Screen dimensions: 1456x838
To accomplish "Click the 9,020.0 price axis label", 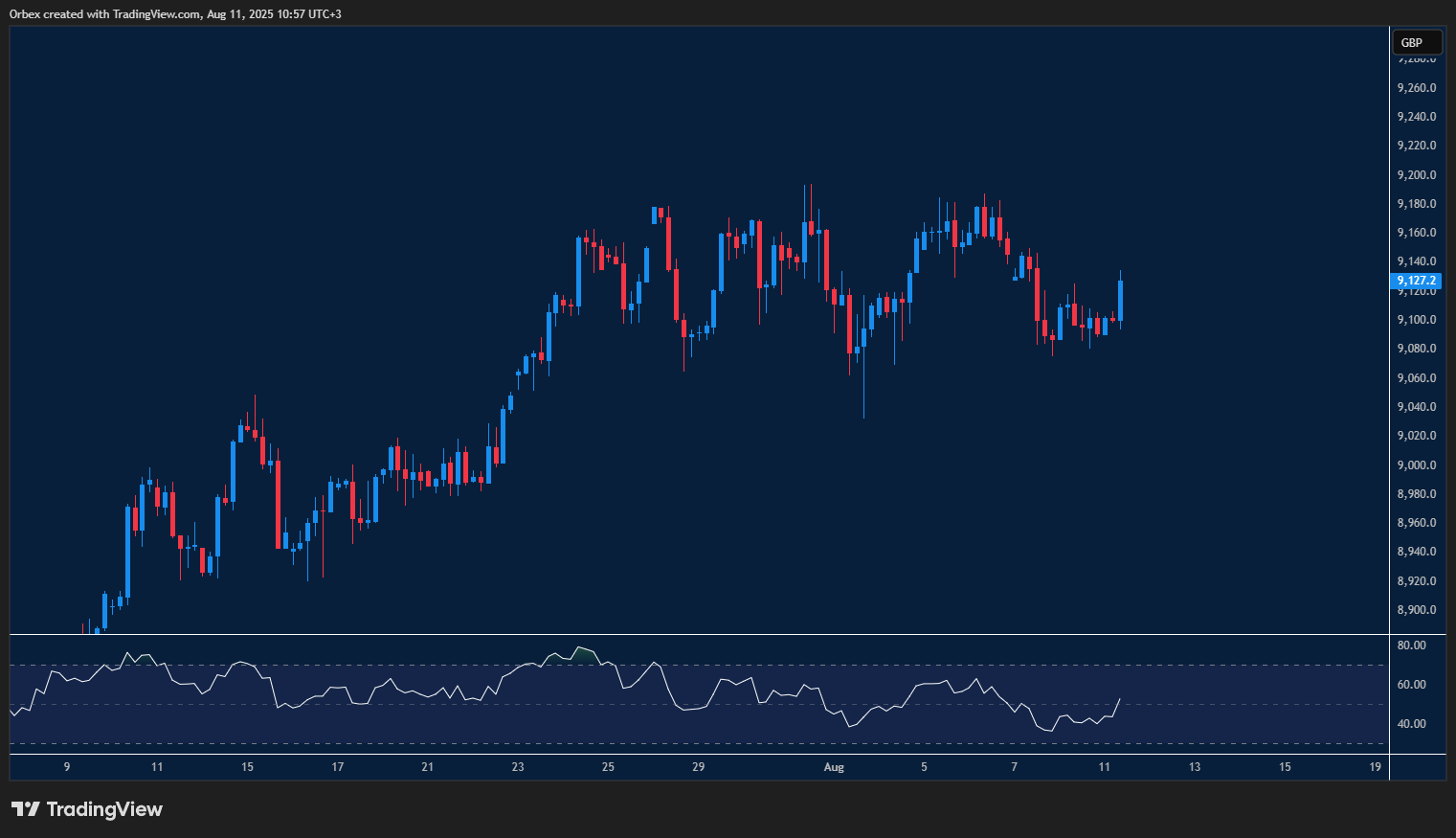I will coord(1417,436).
